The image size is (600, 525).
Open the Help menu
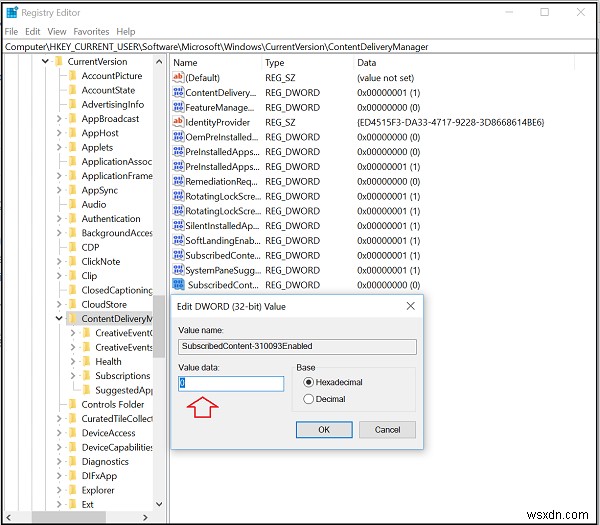tap(126, 31)
